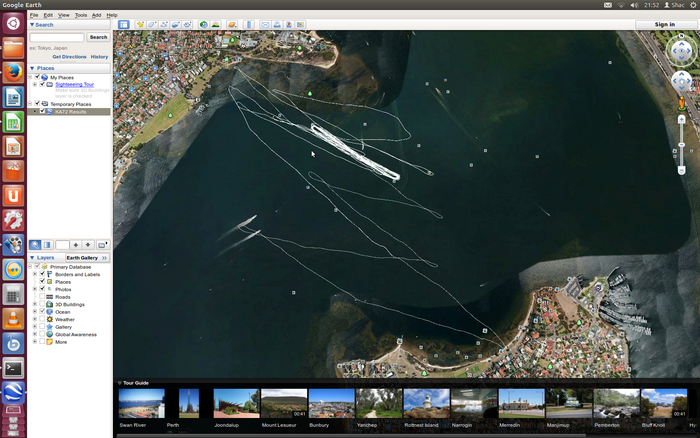
Task: Open the View menu
Action: (63, 15)
